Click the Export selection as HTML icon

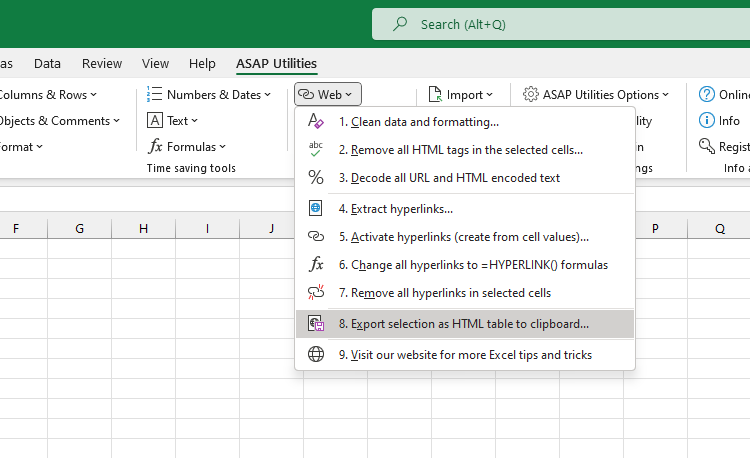(316, 324)
